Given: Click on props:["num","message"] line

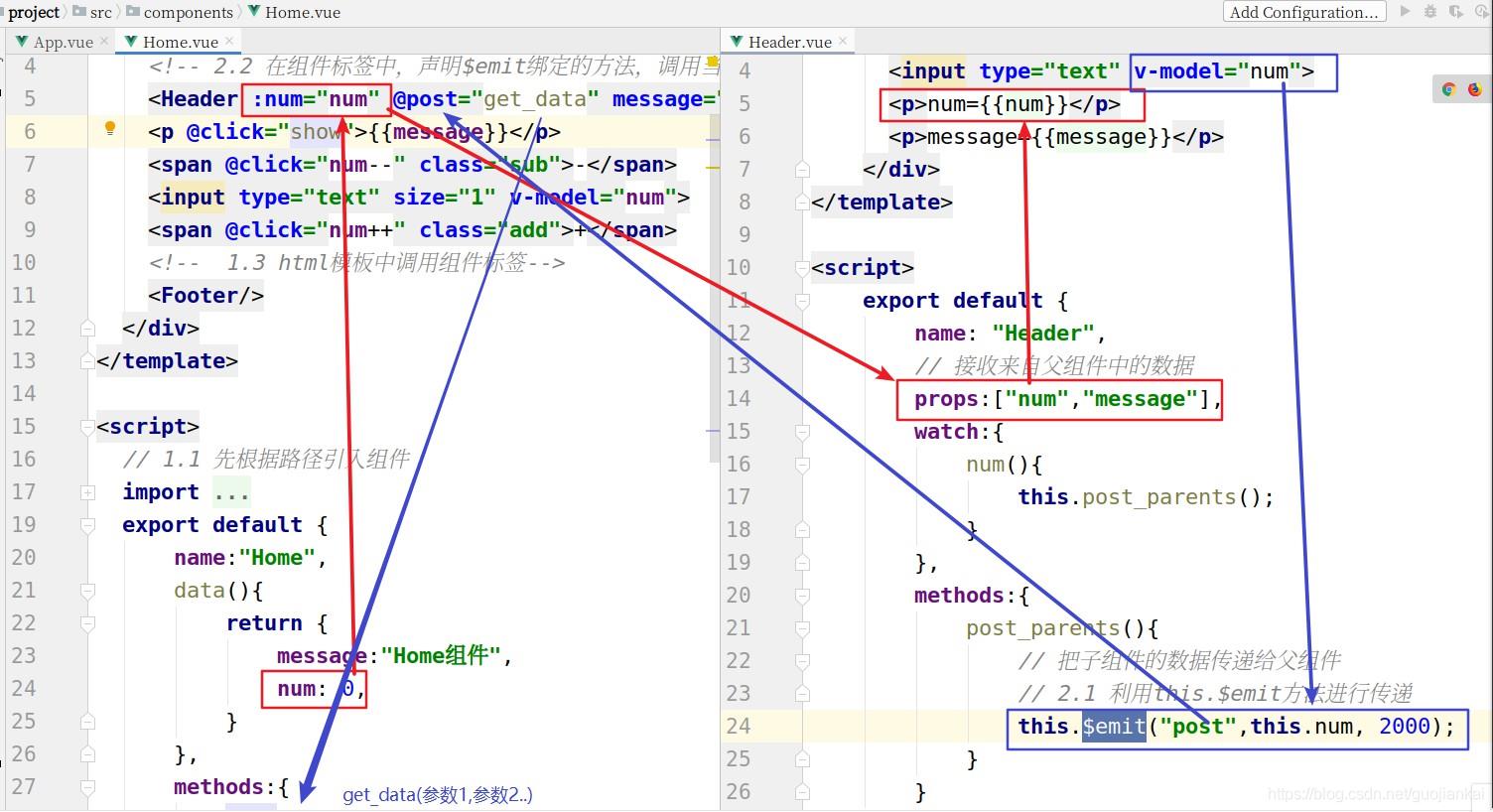Looking at the screenshot, I should coord(1068,399).
